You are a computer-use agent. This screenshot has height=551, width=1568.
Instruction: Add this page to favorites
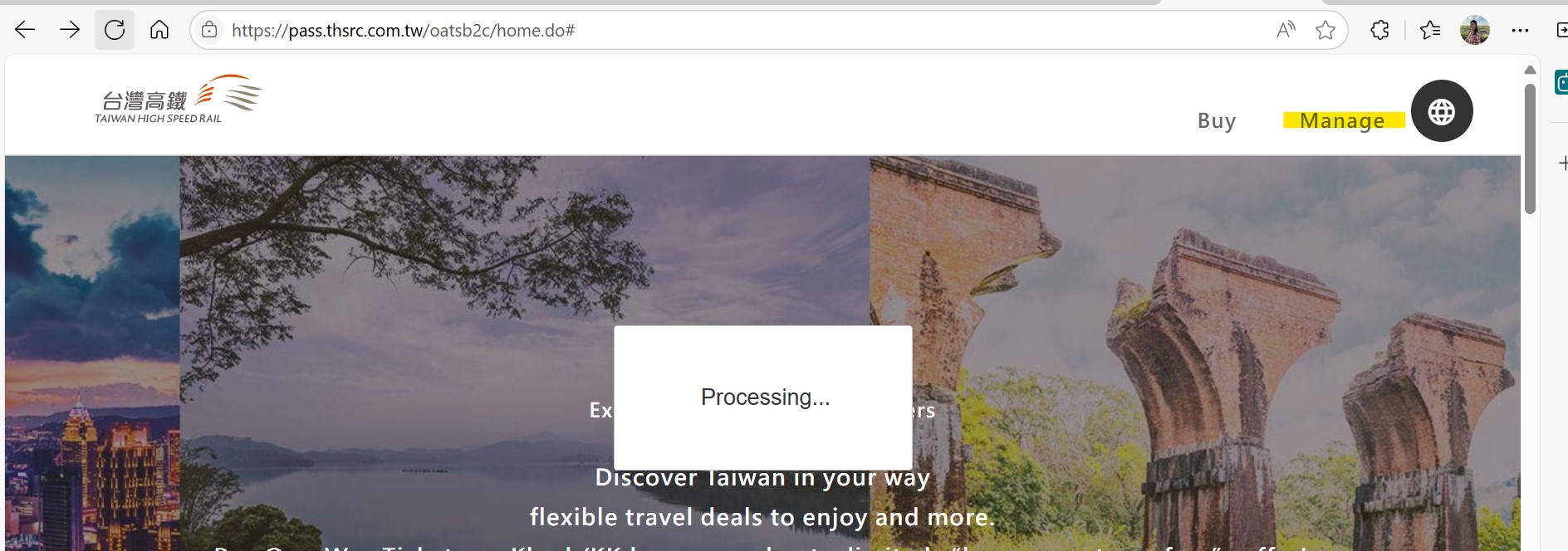pyautogui.click(x=1325, y=31)
